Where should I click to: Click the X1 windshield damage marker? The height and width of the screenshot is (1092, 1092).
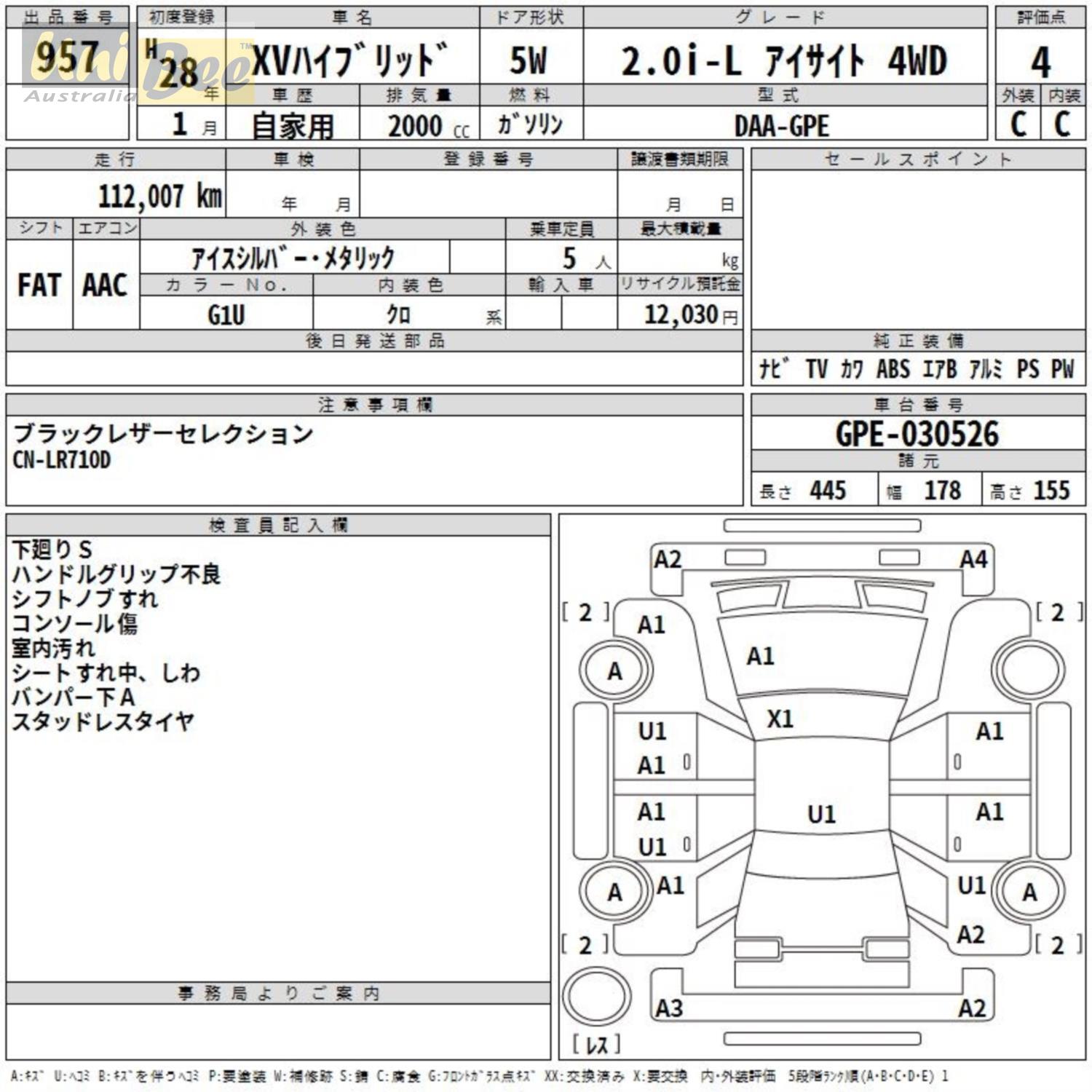coord(780,719)
